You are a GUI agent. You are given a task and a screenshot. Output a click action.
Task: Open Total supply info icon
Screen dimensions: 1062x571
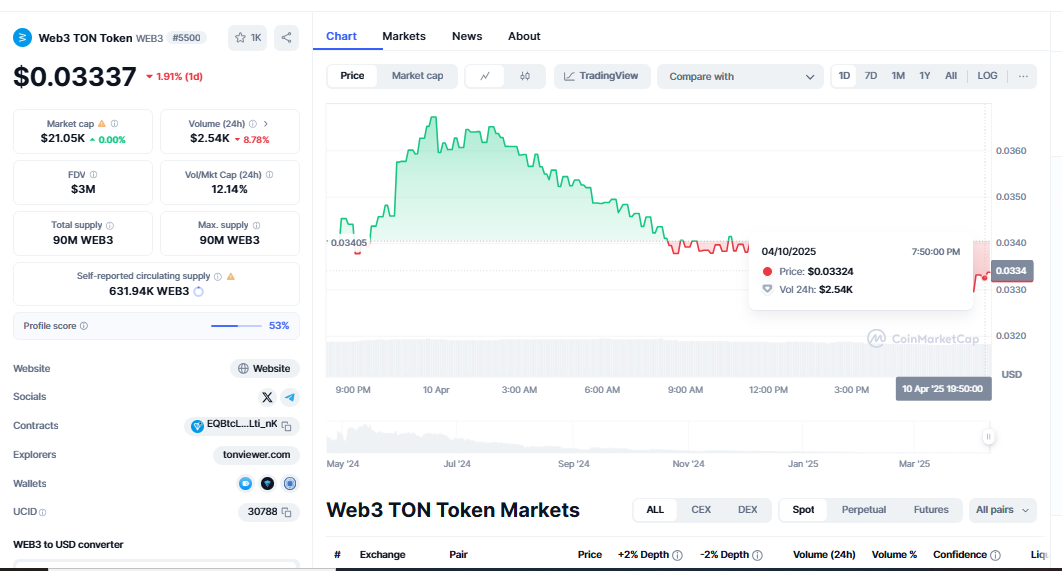point(110,226)
